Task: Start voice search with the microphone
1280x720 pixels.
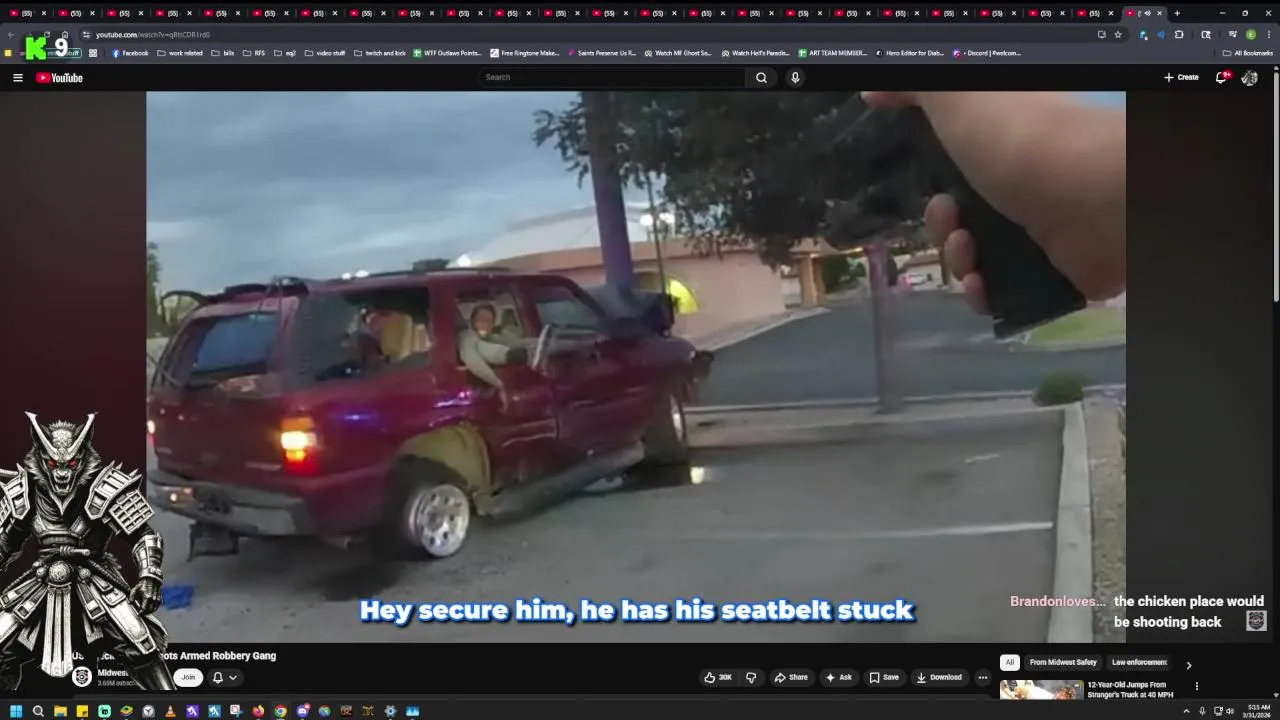Action: (x=795, y=77)
